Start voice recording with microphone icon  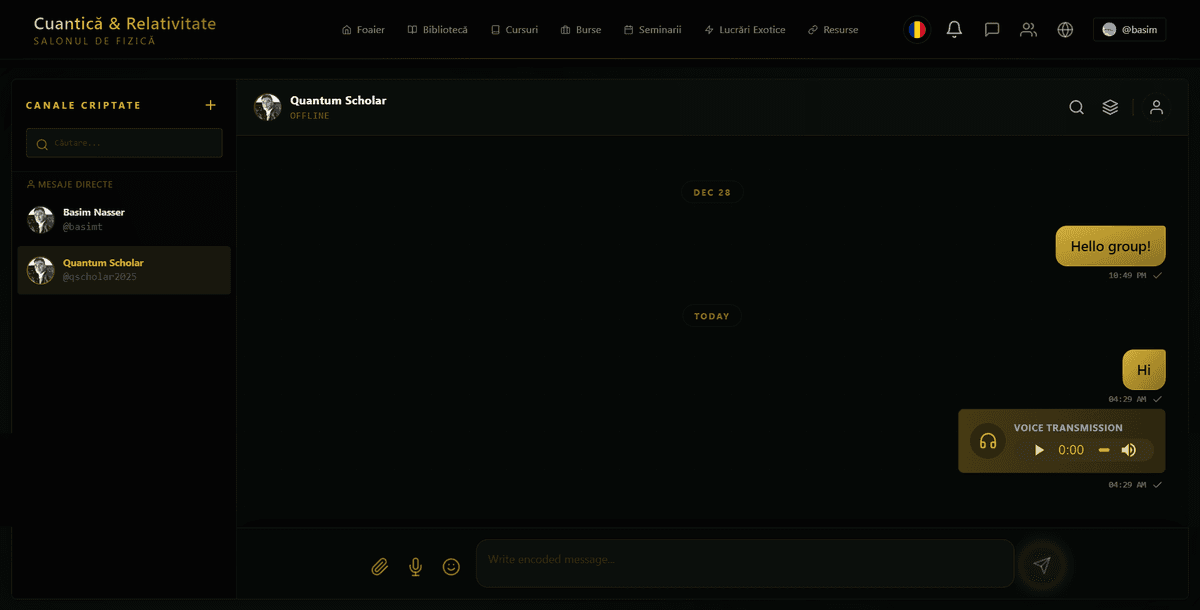click(x=415, y=567)
